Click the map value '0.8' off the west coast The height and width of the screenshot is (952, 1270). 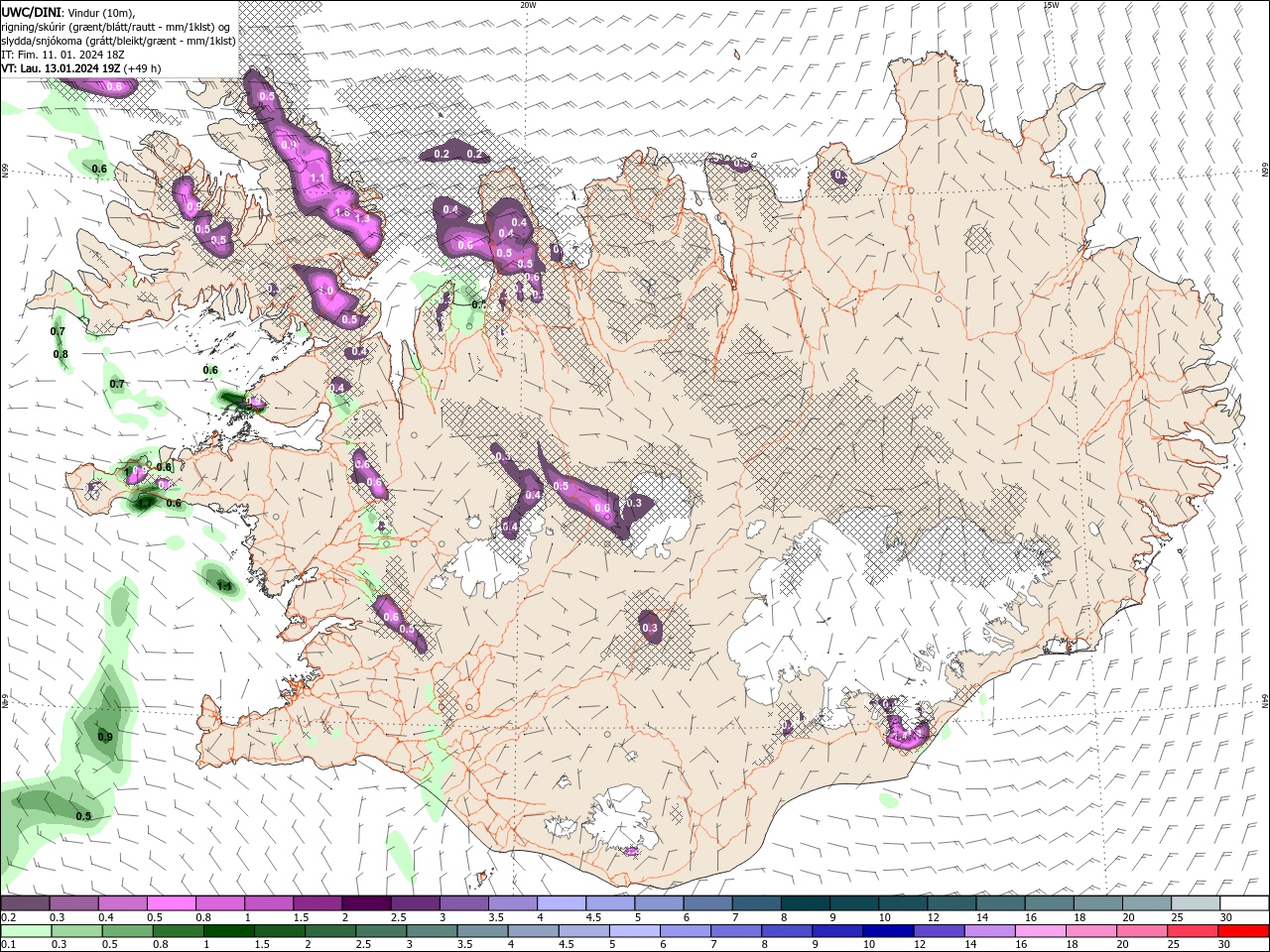click(61, 354)
